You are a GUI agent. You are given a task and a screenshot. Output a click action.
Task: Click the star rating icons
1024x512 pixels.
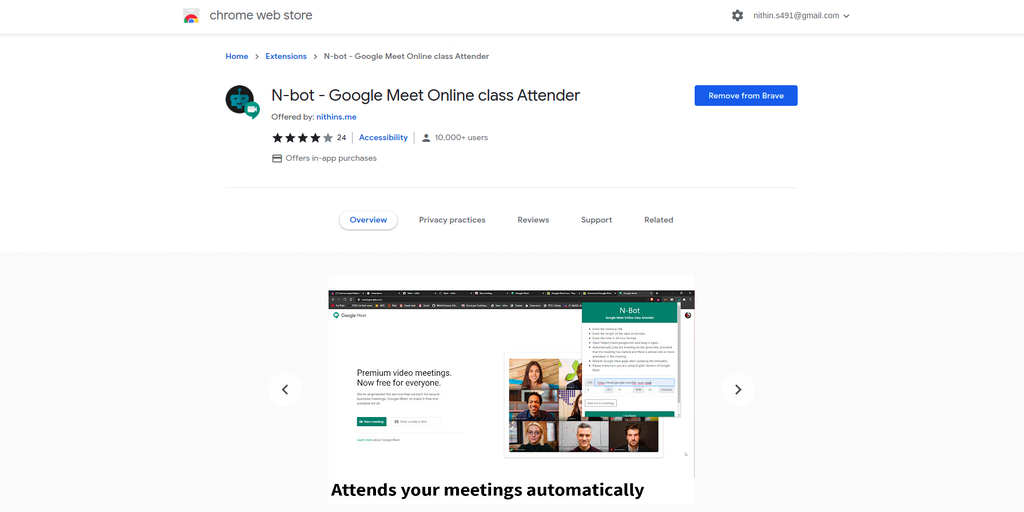302,138
